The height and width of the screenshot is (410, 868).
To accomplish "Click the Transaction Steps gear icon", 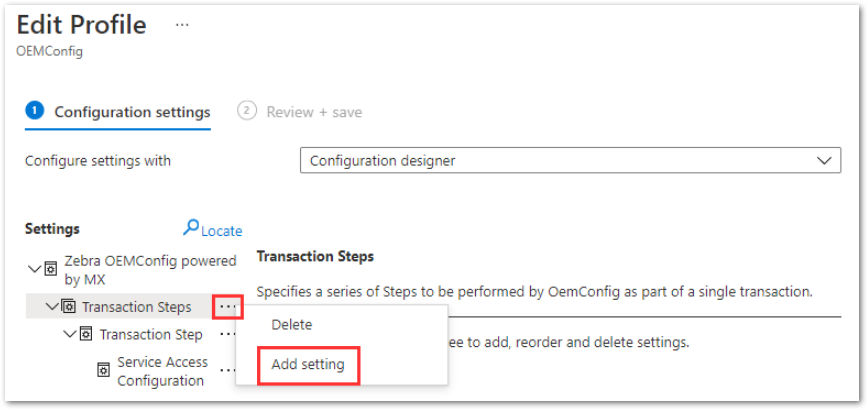I will (69, 307).
